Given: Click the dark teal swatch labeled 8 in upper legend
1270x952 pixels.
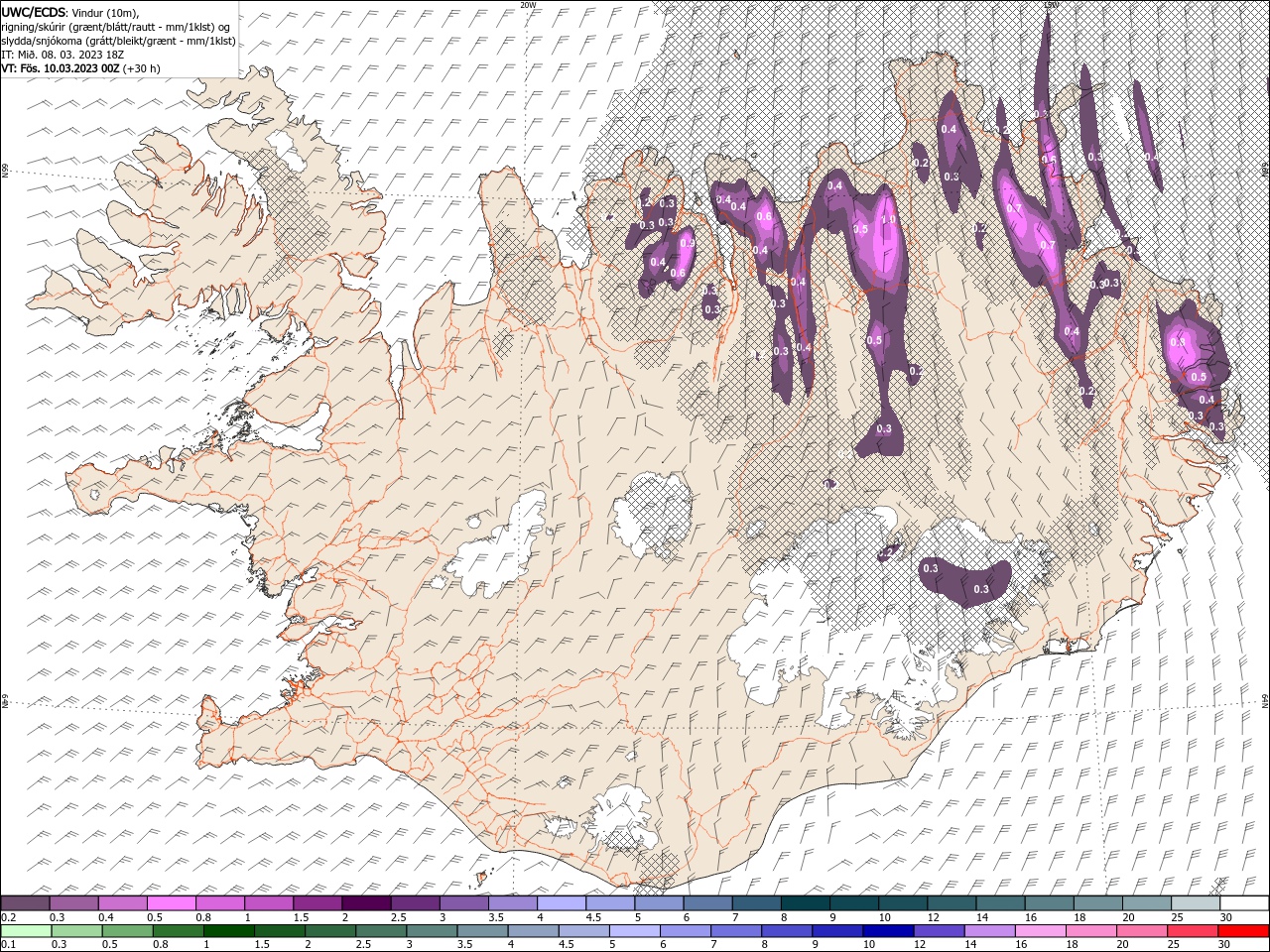Looking at the screenshot, I should pyautogui.click(x=804, y=903).
